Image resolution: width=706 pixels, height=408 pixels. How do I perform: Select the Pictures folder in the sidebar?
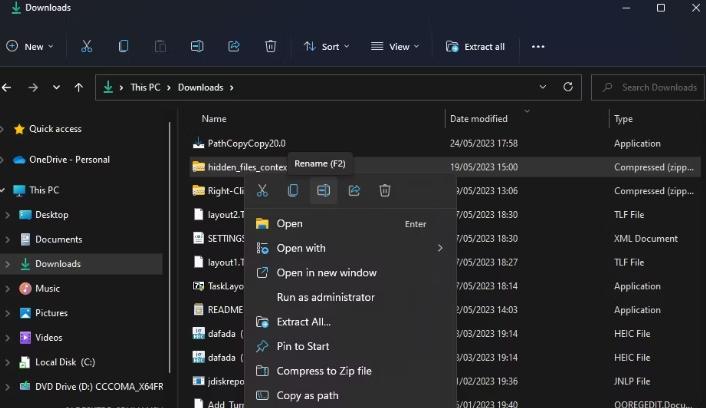point(51,313)
